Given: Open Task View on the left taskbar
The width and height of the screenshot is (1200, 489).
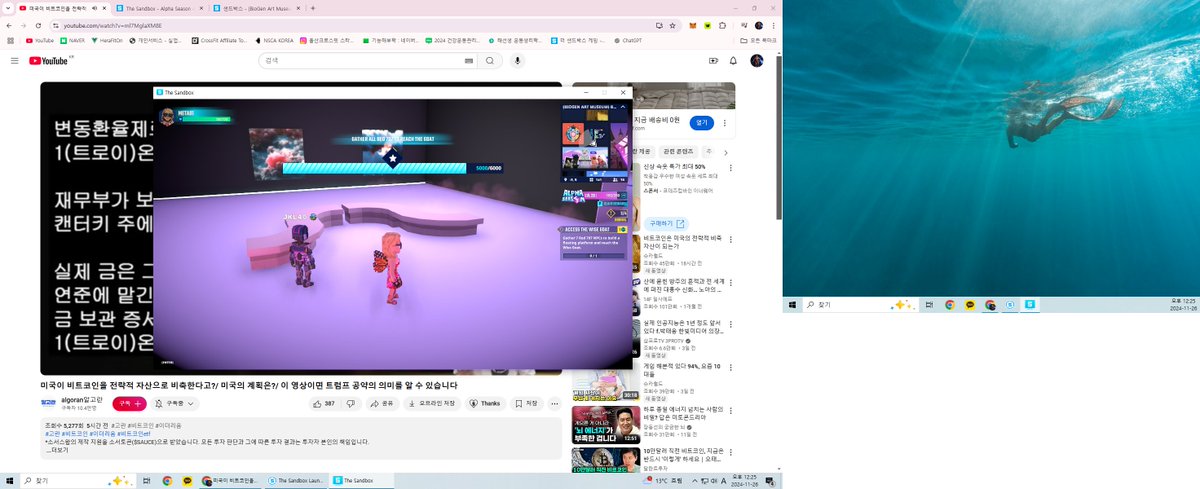Looking at the screenshot, I should pos(147,480).
